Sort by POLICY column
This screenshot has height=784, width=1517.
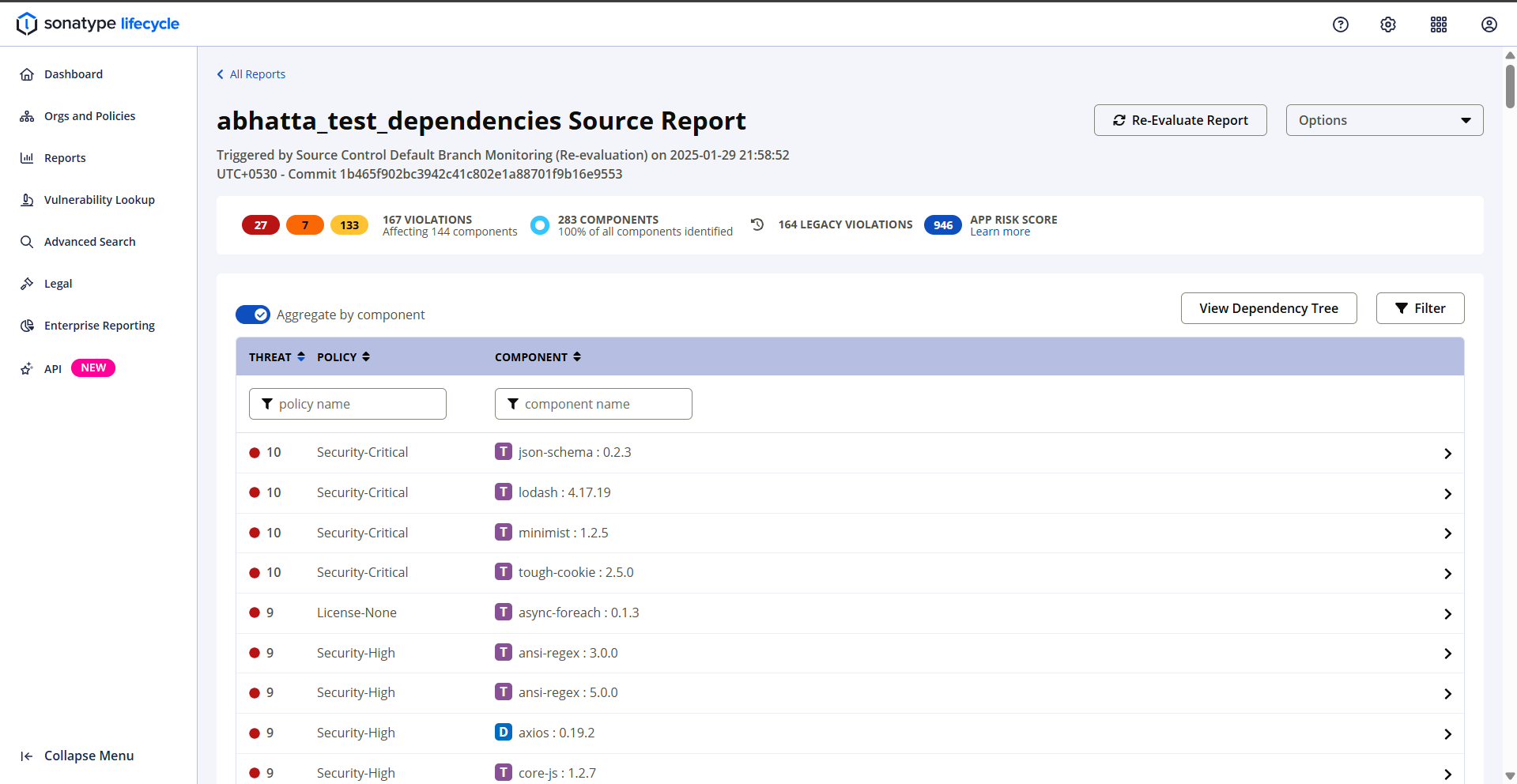tap(343, 357)
